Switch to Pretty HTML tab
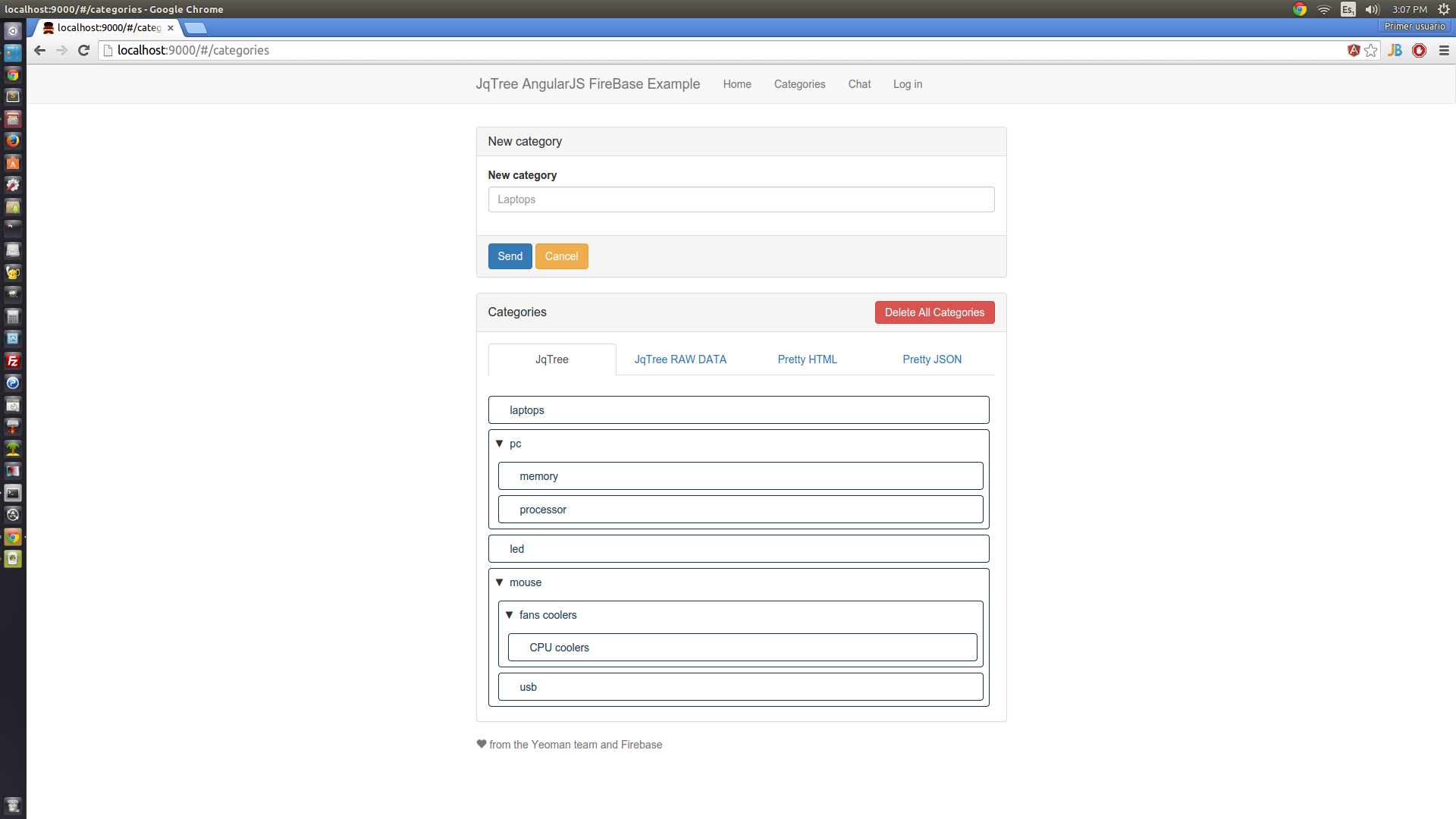The height and width of the screenshot is (819, 1456). coord(807,359)
